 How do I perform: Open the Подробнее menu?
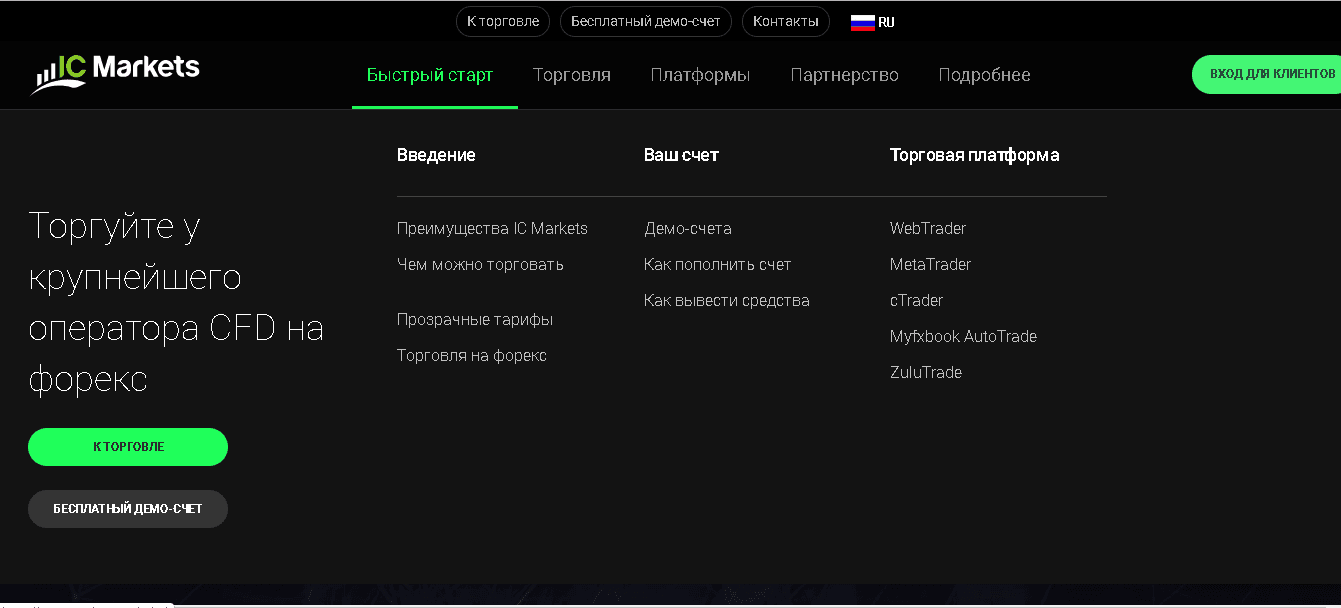pyautogui.click(x=984, y=74)
